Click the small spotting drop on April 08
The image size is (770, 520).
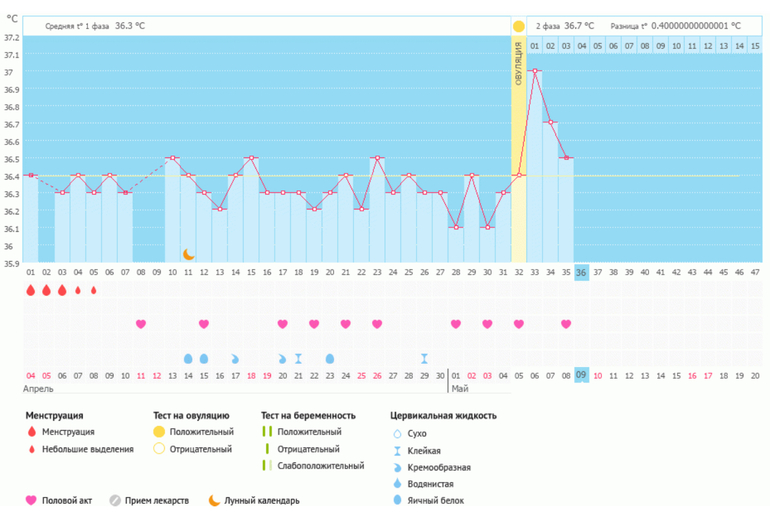pos(94,291)
